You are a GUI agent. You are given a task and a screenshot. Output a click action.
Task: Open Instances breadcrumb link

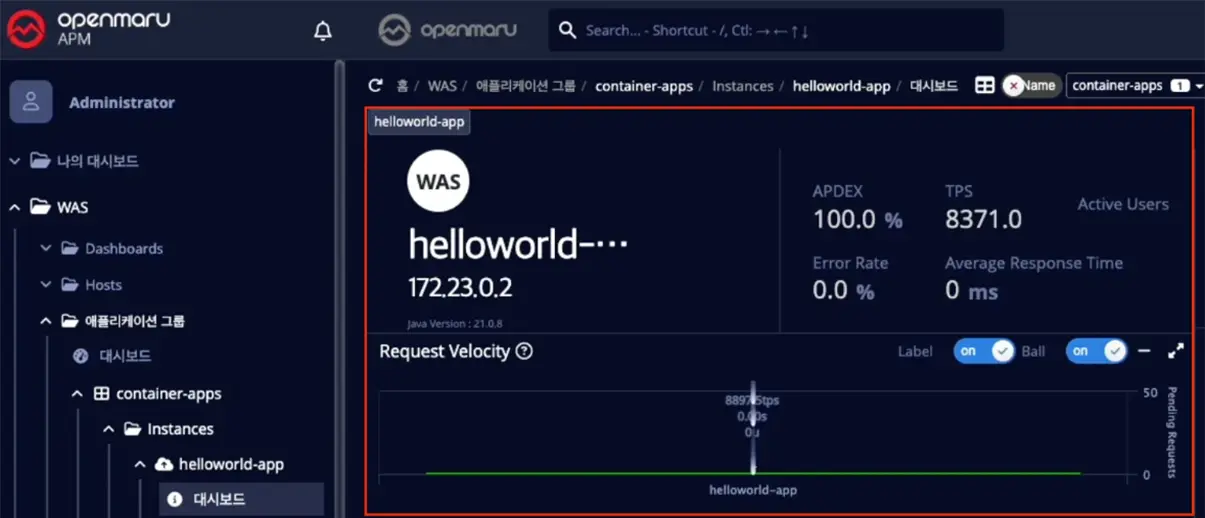(x=743, y=86)
